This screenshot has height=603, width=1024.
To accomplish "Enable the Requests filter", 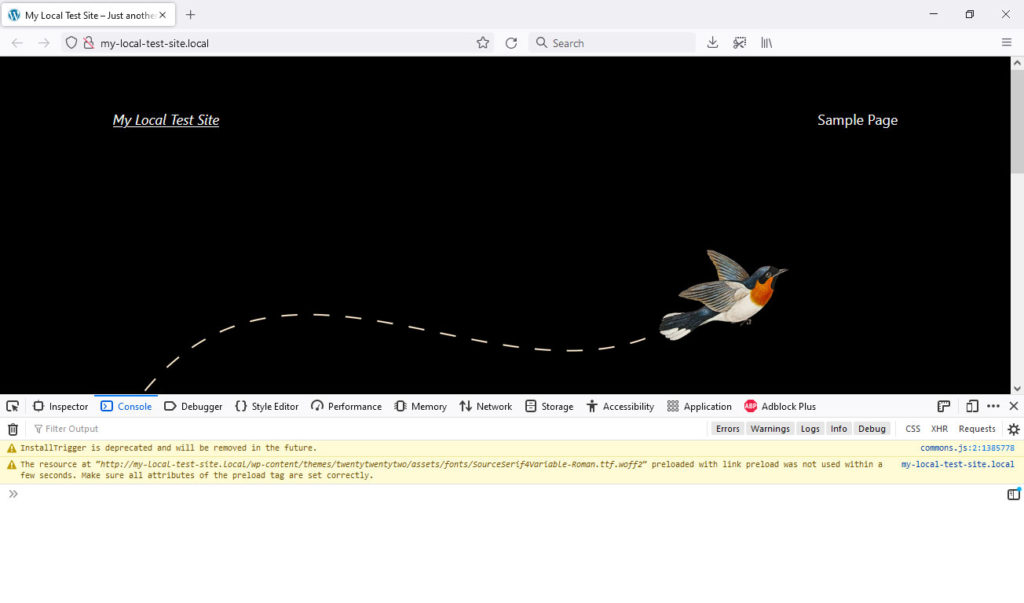I will [977, 429].
